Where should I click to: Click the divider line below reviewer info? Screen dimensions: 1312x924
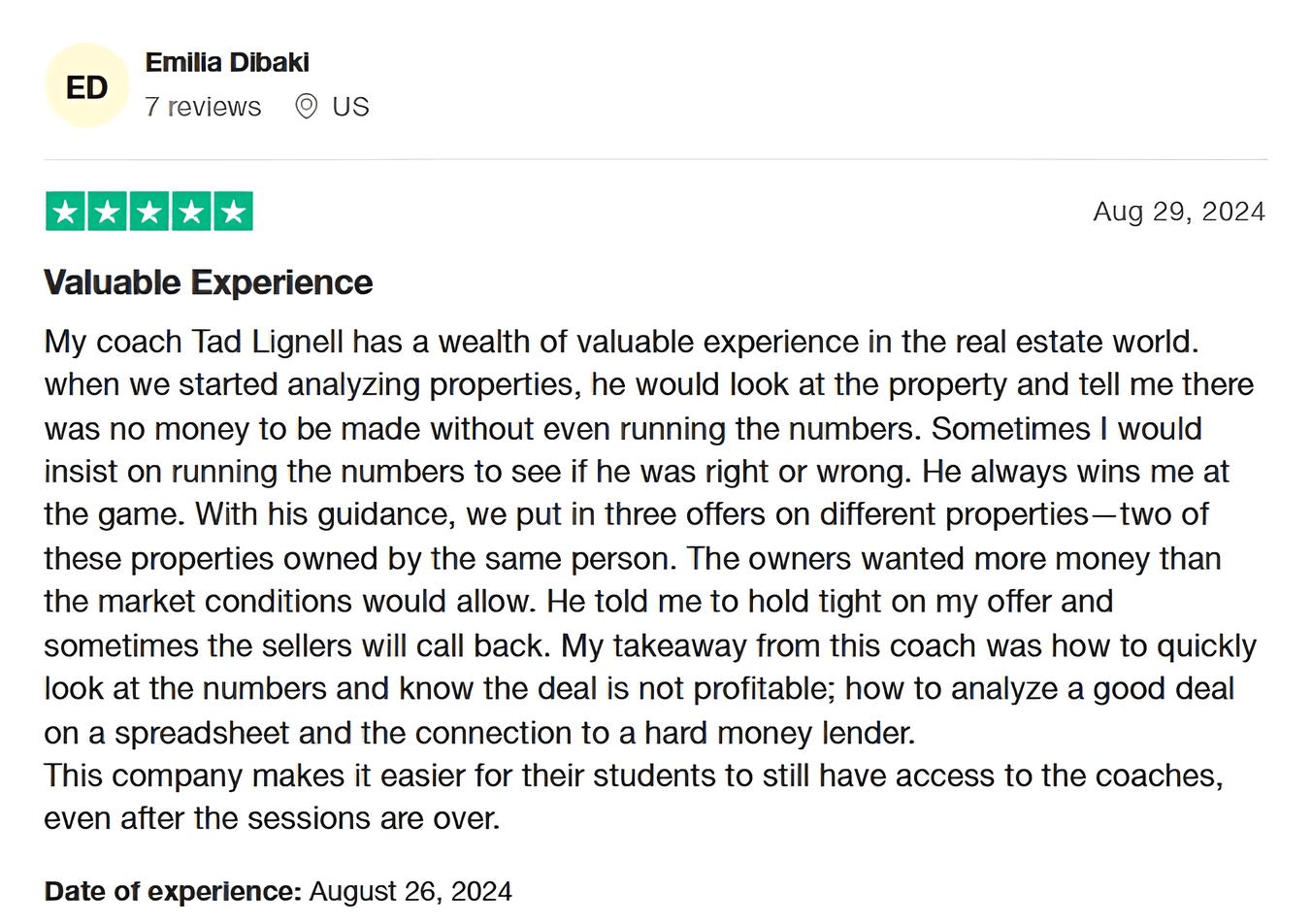[x=655, y=159]
